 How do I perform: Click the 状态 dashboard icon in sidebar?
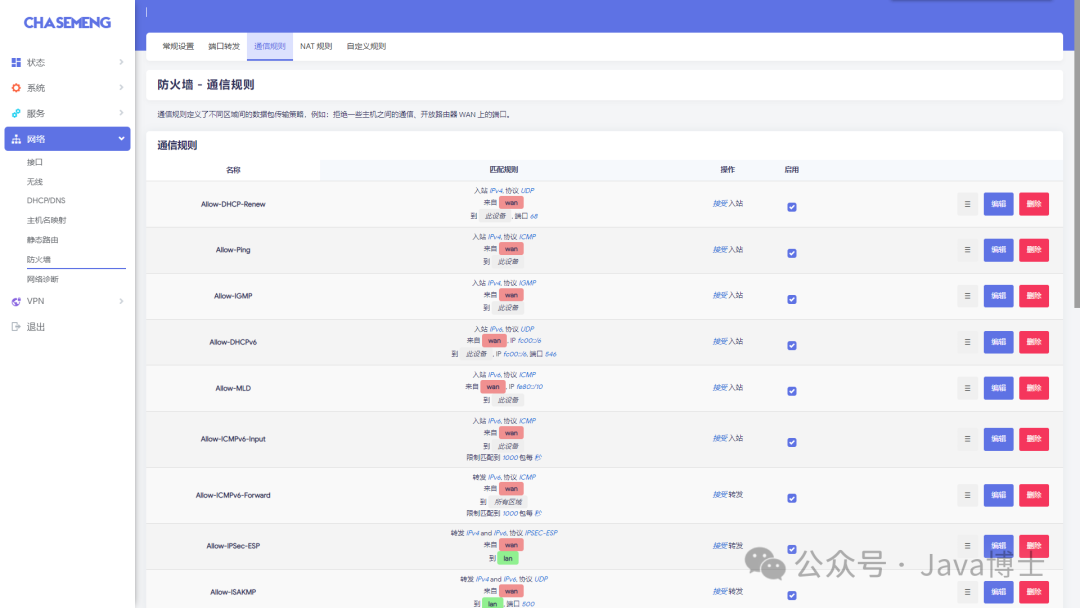[16, 61]
